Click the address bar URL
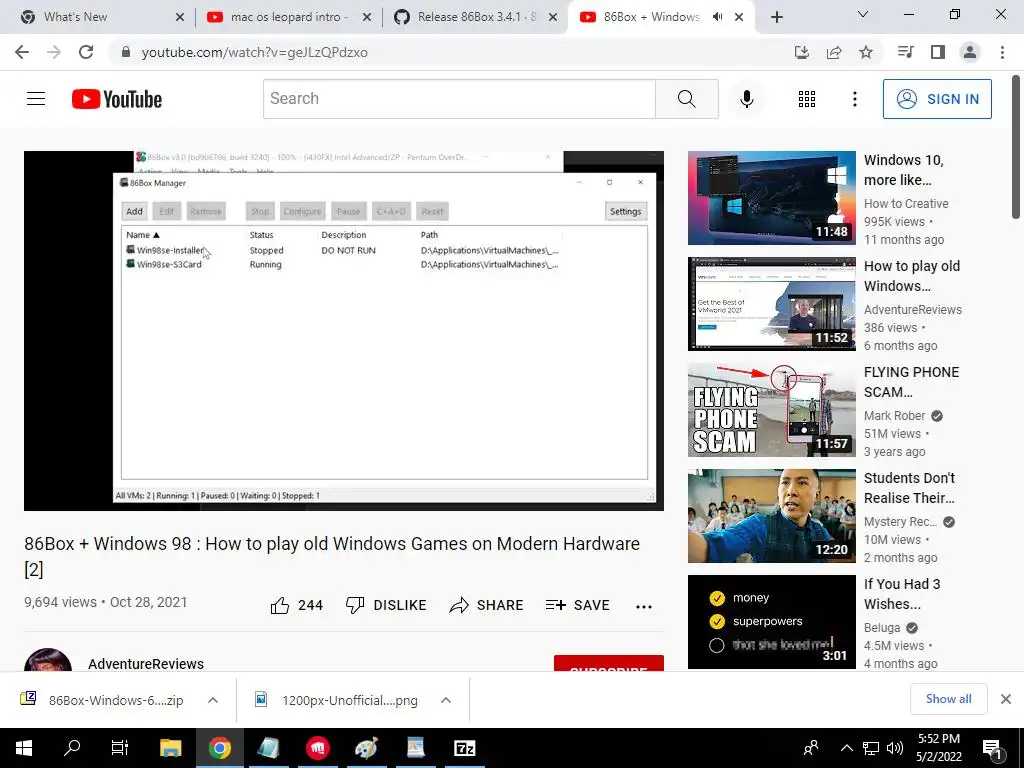Image resolution: width=1024 pixels, height=768 pixels. [x=254, y=52]
